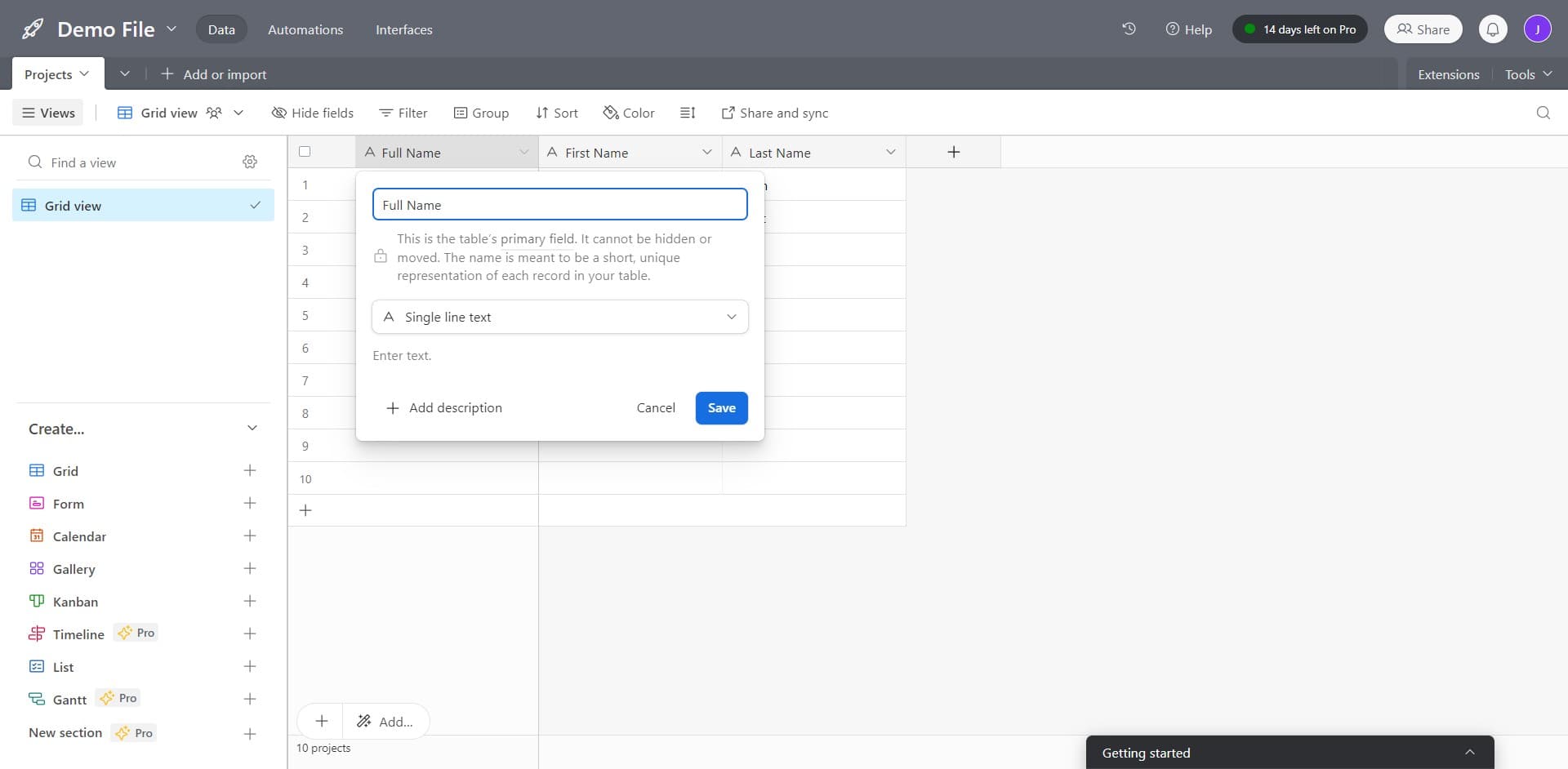Open the collaborators icon next to Grid view

(x=213, y=113)
